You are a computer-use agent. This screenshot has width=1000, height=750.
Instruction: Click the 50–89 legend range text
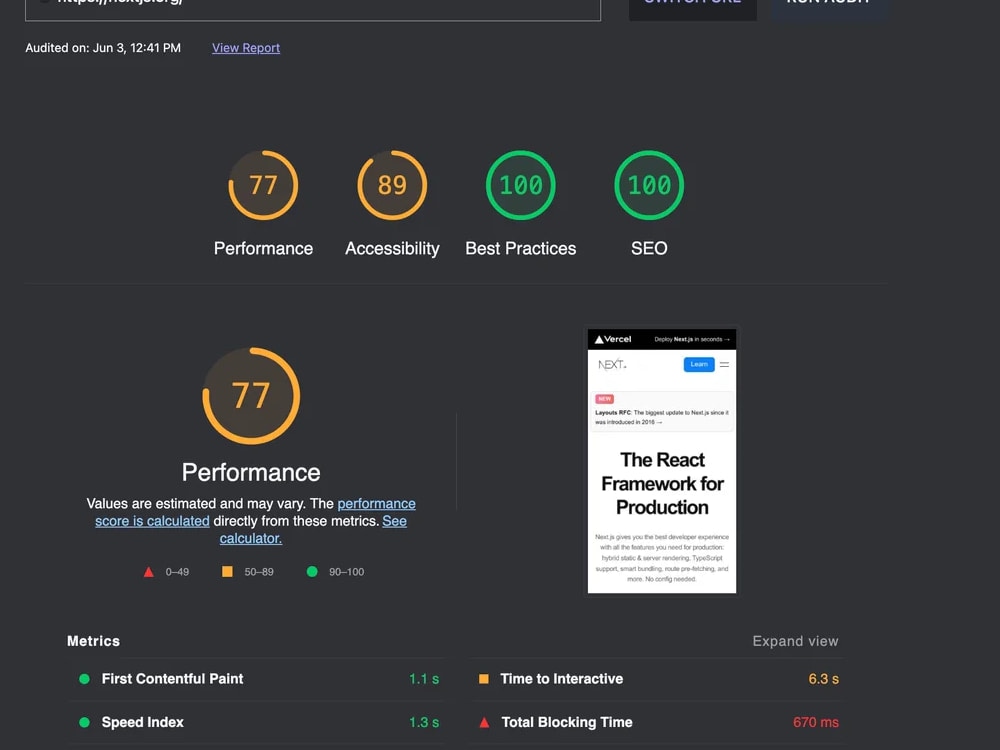[x=259, y=572]
